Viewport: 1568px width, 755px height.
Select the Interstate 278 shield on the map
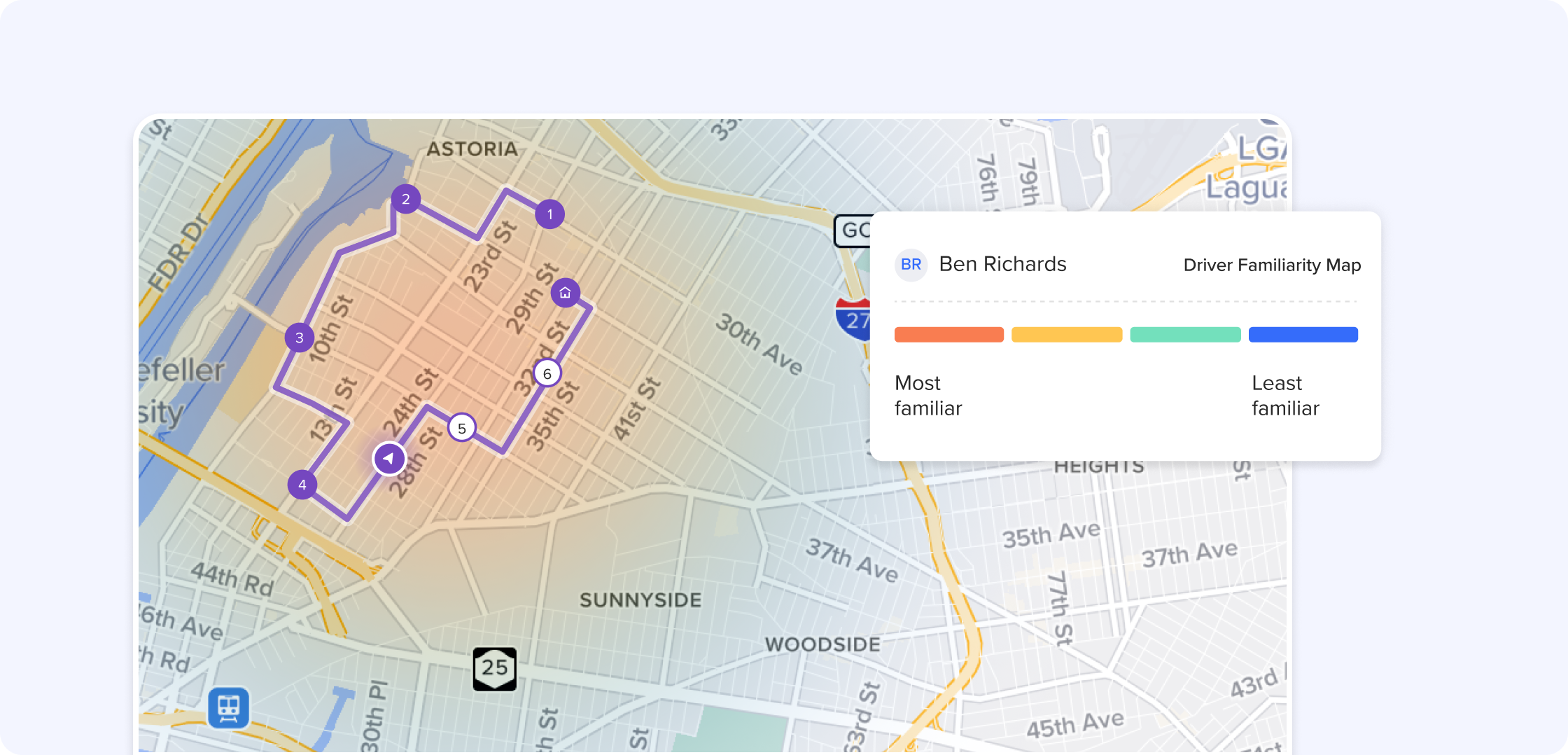click(853, 321)
